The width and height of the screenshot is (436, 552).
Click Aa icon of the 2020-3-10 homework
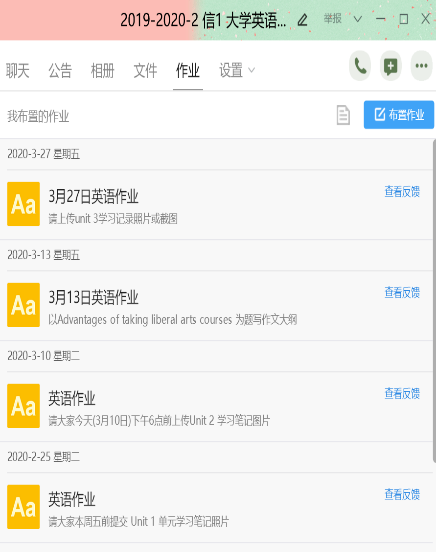pyautogui.click(x=23, y=406)
